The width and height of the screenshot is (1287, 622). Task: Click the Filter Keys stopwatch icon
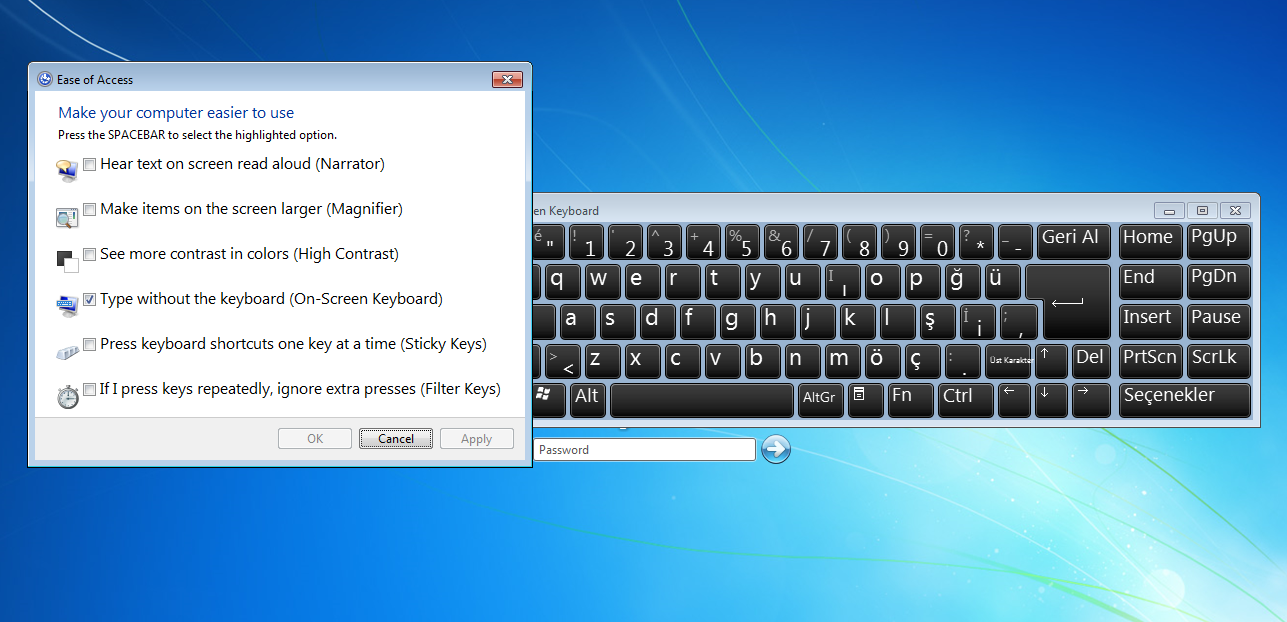click(x=67, y=396)
